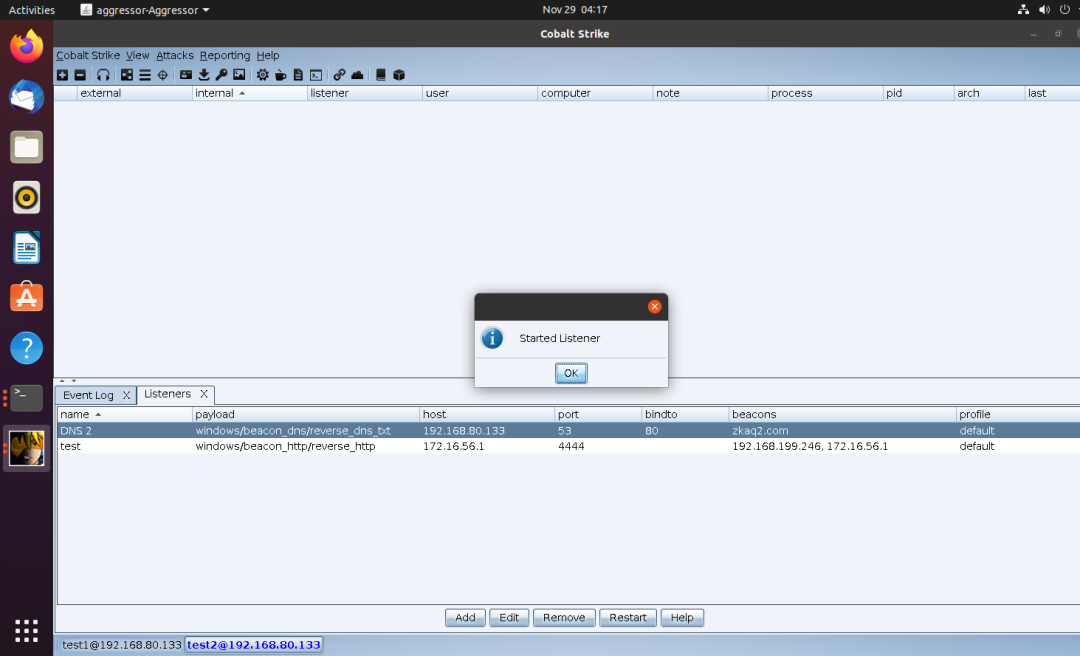
Task: Switch to Target Table crosshair icon
Action: (x=163, y=75)
